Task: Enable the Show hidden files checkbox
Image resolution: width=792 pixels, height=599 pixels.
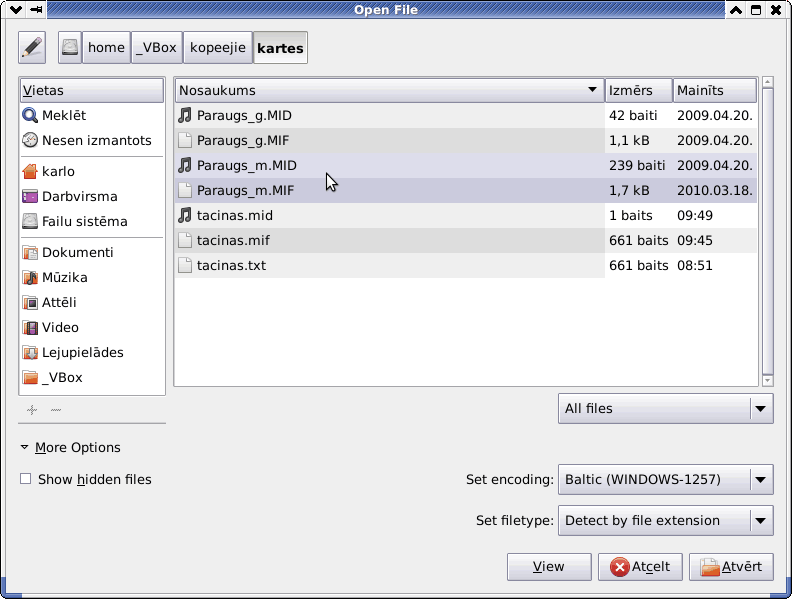Action: click(25, 479)
